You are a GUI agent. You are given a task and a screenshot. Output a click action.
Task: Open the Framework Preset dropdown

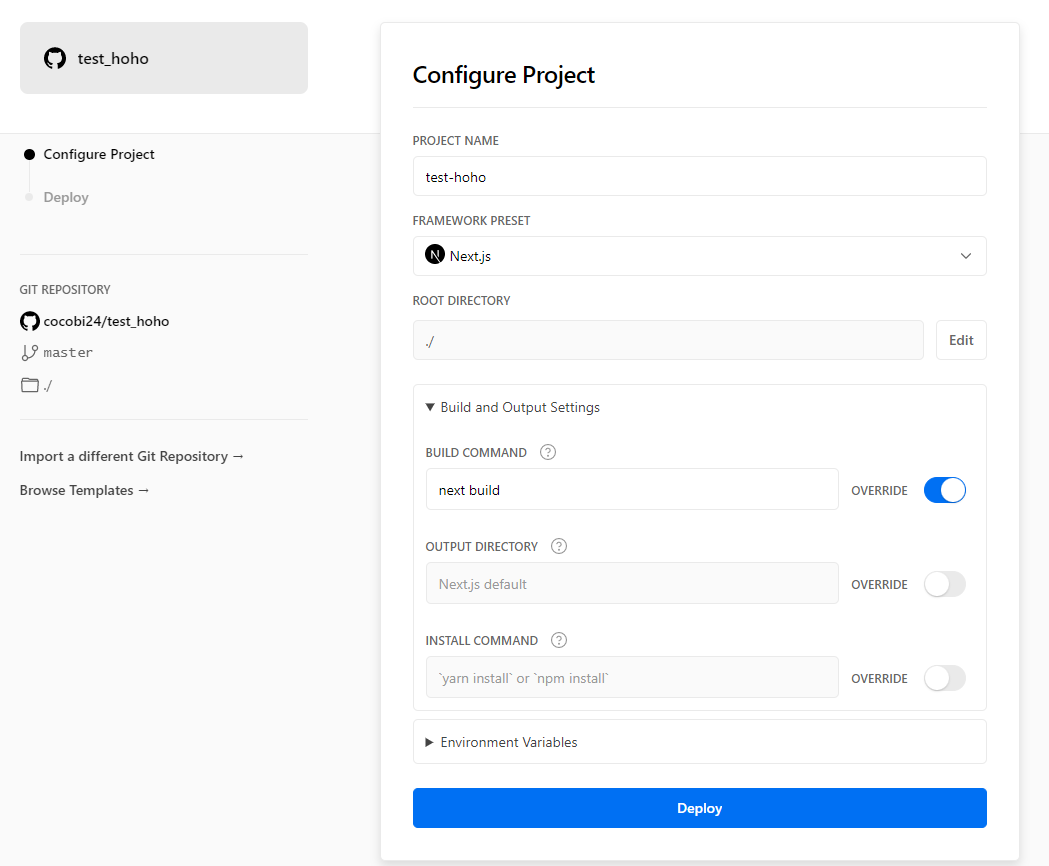(x=699, y=256)
